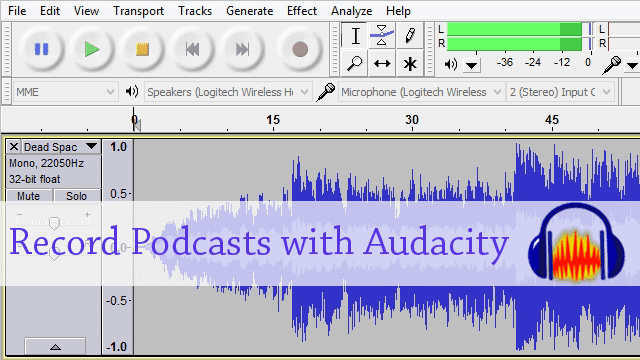Click the track gain slider
This screenshot has width=640, height=360.
point(54,222)
